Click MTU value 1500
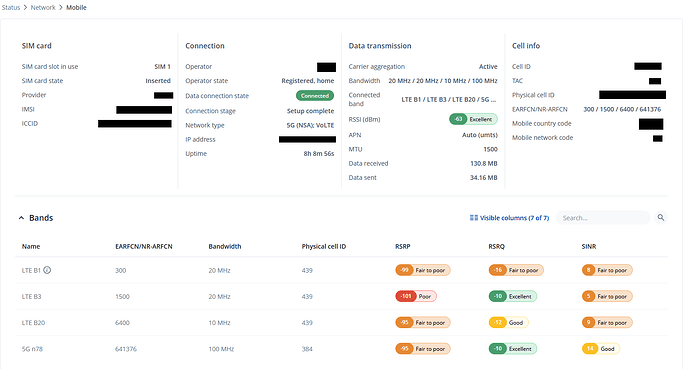690x369 pixels. (x=490, y=149)
